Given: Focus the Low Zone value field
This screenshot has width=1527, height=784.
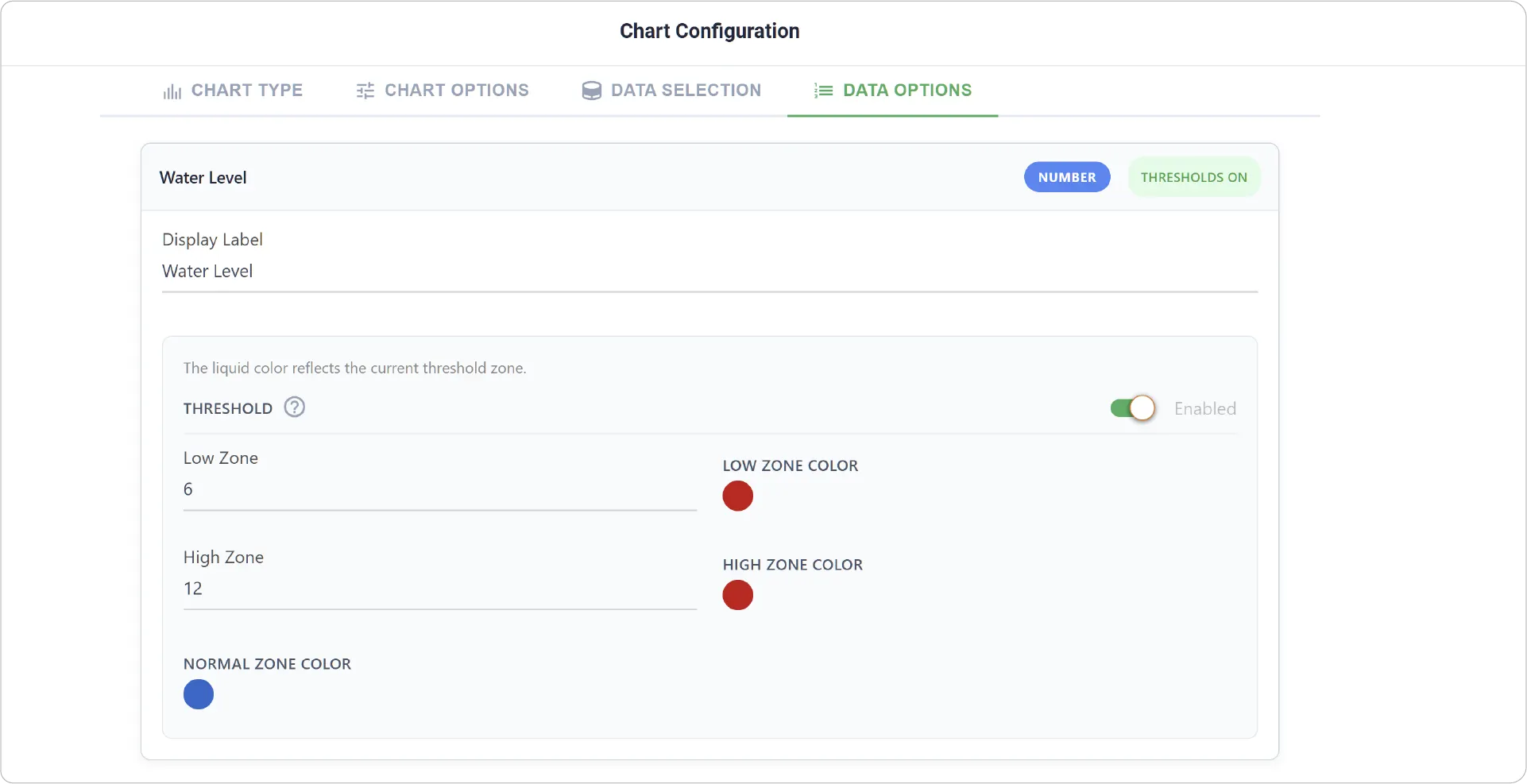Looking at the screenshot, I should pos(439,490).
